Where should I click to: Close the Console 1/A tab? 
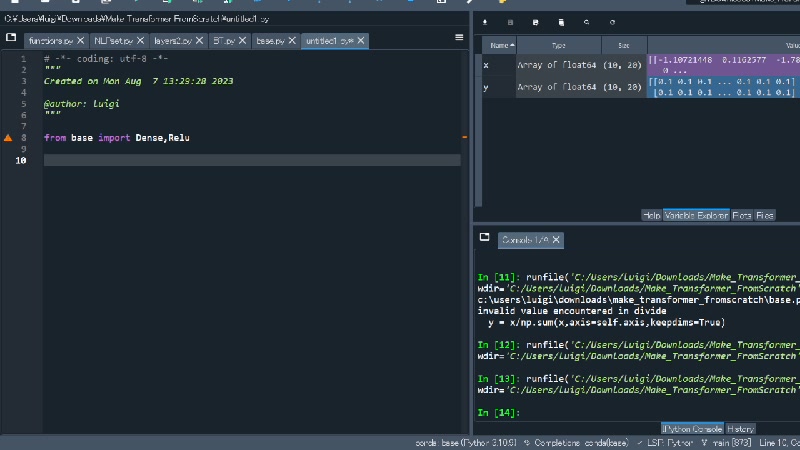pyautogui.click(x=556, y=240)
